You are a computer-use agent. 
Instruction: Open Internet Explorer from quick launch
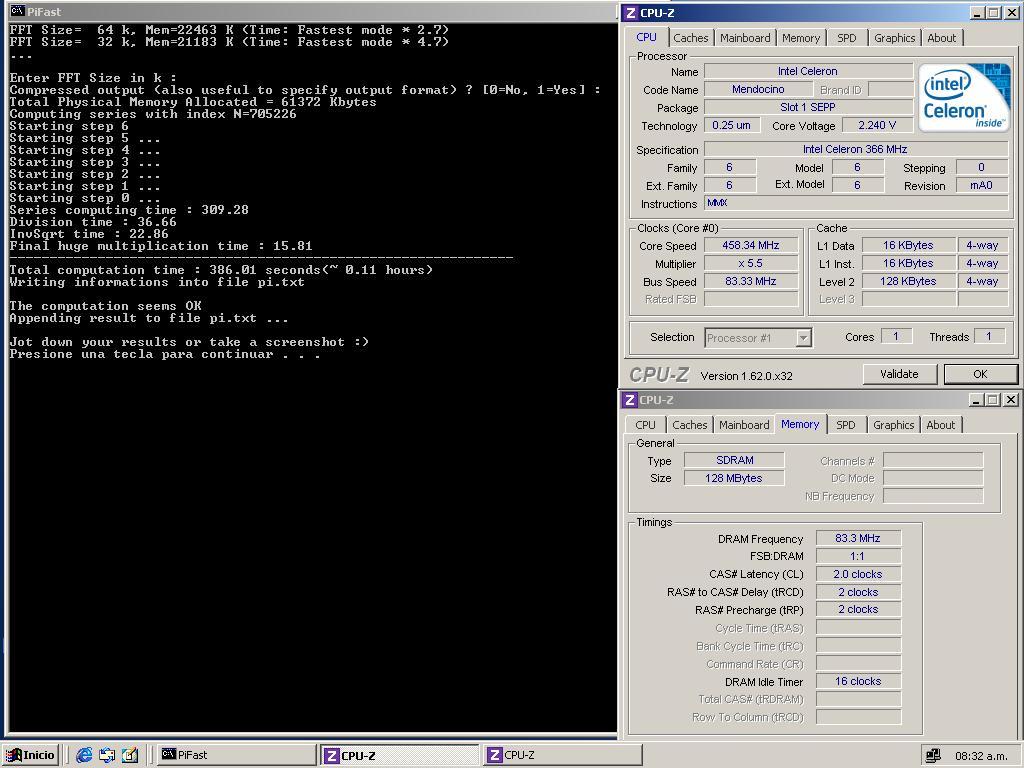(x=84, y=755)
